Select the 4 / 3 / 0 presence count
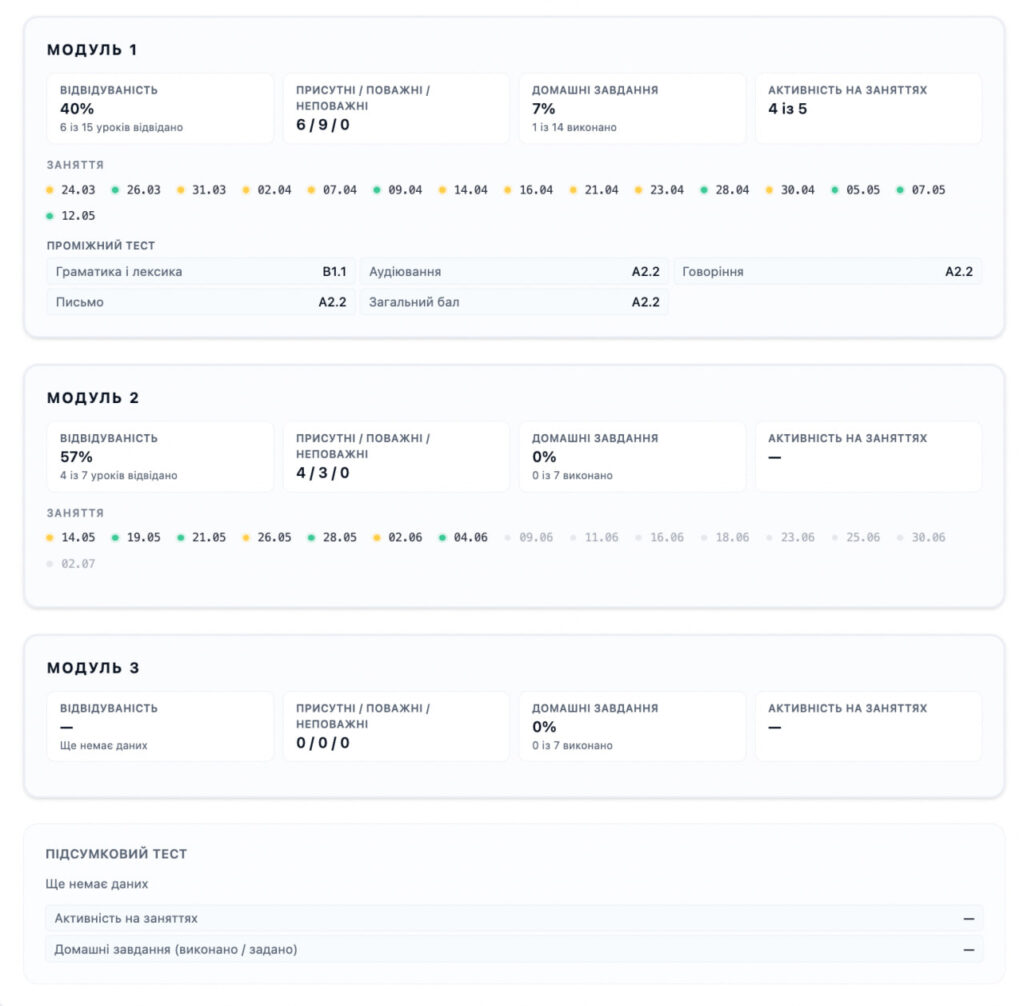 point(323,473)
